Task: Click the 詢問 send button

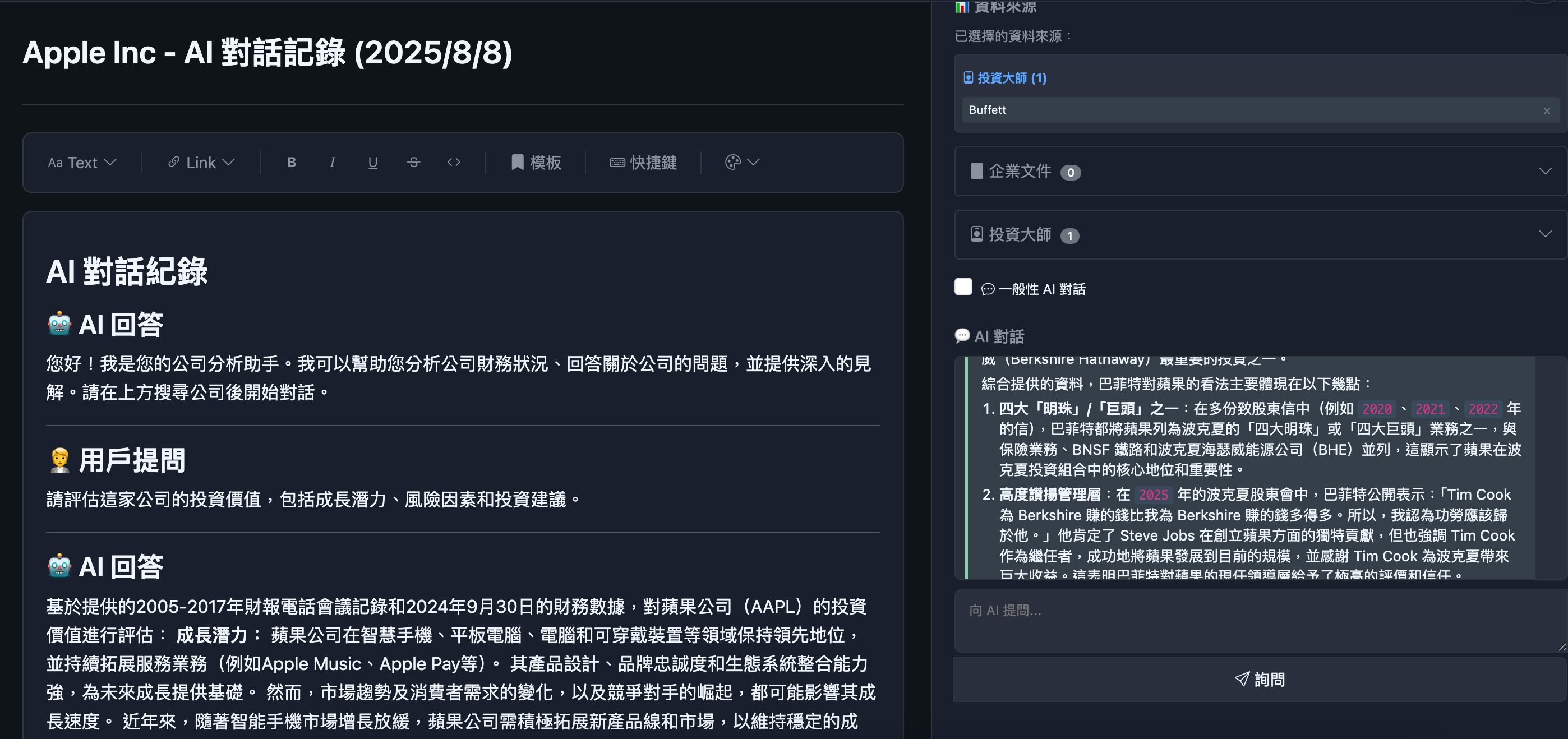Action: pyautogui.click(x=1259, y=680)
